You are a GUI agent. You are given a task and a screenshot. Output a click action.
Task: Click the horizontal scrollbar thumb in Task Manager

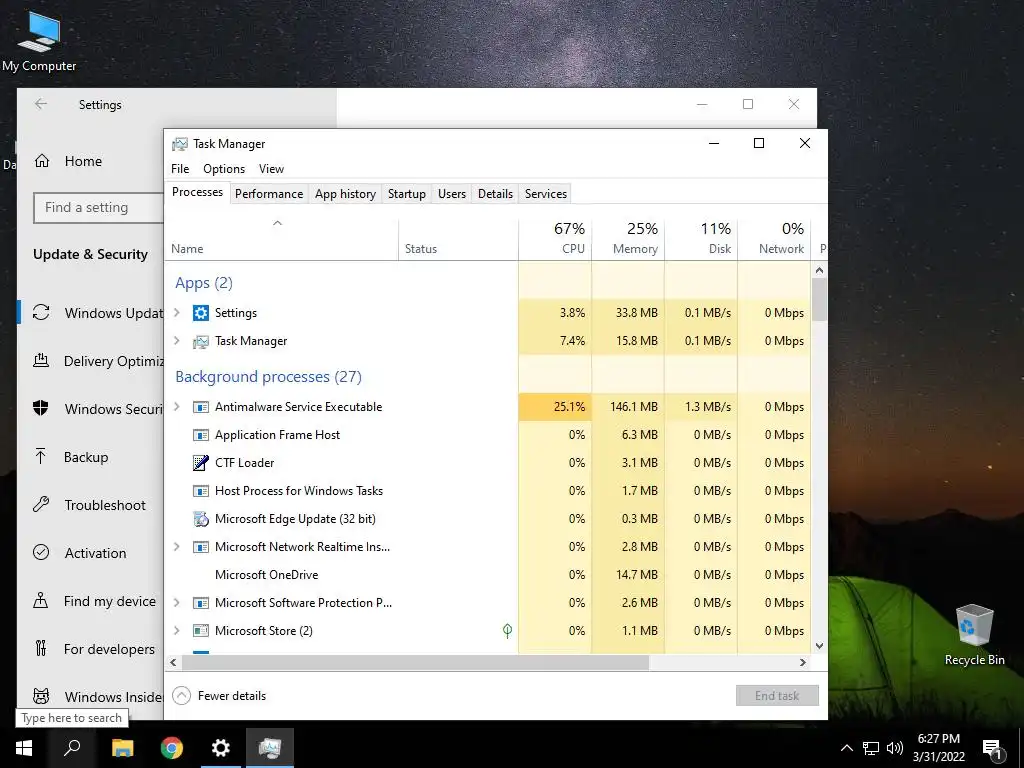point(415,662)
